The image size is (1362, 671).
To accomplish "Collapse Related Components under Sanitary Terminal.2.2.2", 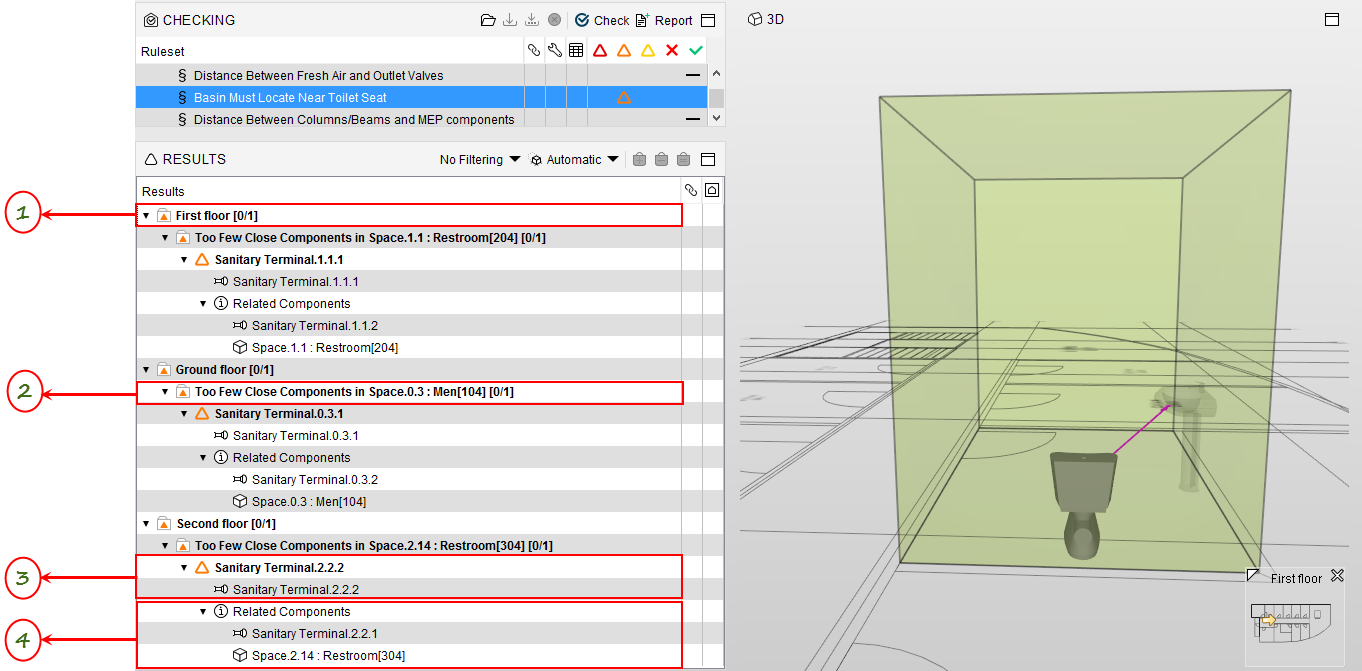I will [203, 612].
